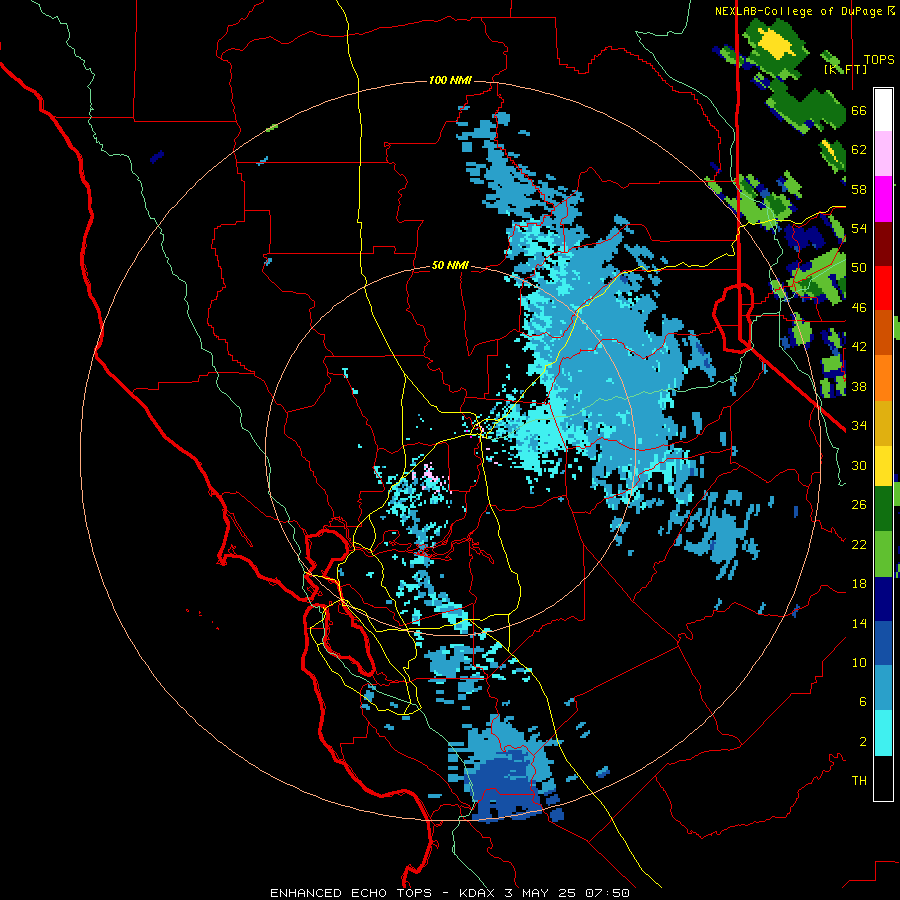Image resolution: width=900 pixels, height=900 pixels.
Task: Click the 30 legend value
Action: point(859,465)
